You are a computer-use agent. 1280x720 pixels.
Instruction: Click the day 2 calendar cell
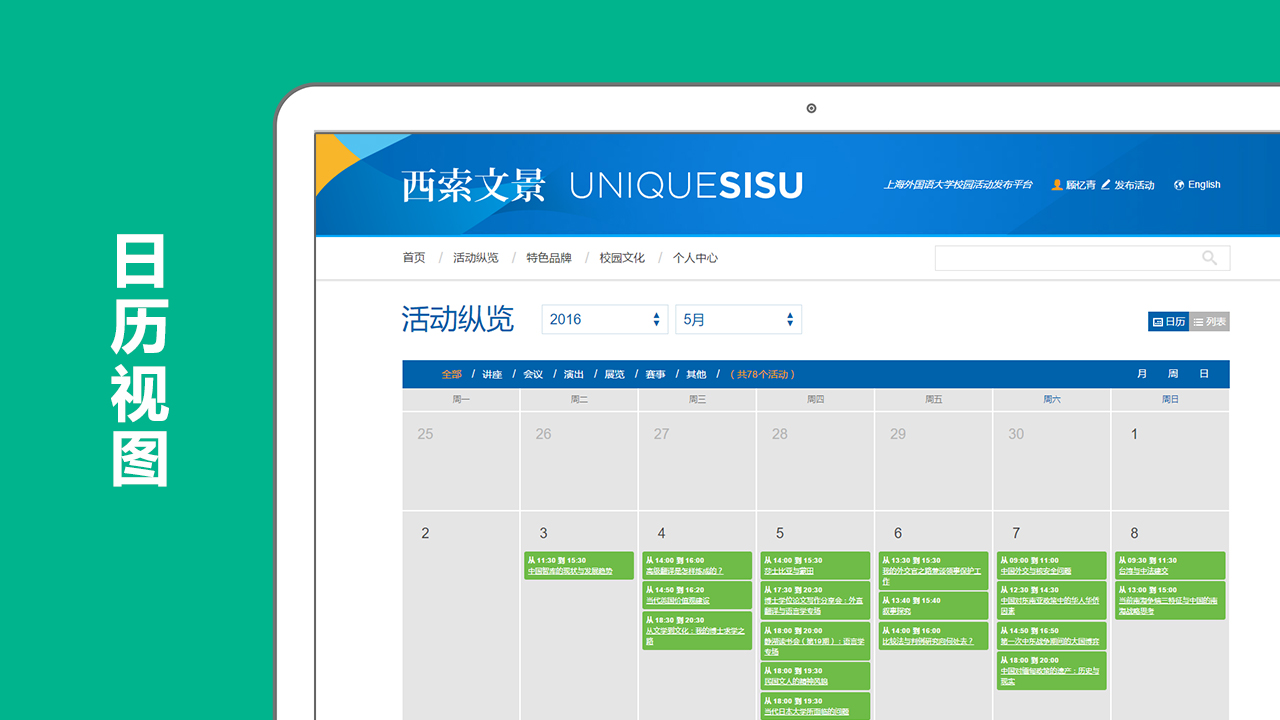click(x=461, y=617)
